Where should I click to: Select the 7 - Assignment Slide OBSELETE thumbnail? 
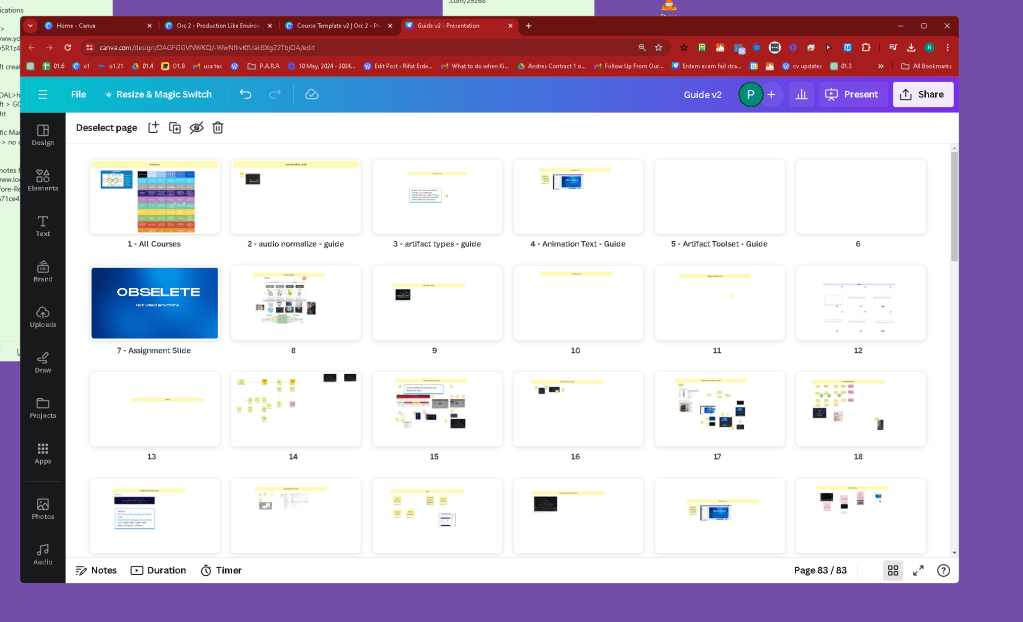tap(155, 303)
